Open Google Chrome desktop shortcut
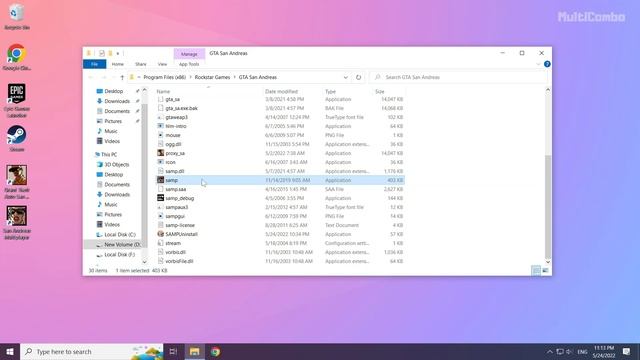The image size is (640, 360). [x=17, y=57]
